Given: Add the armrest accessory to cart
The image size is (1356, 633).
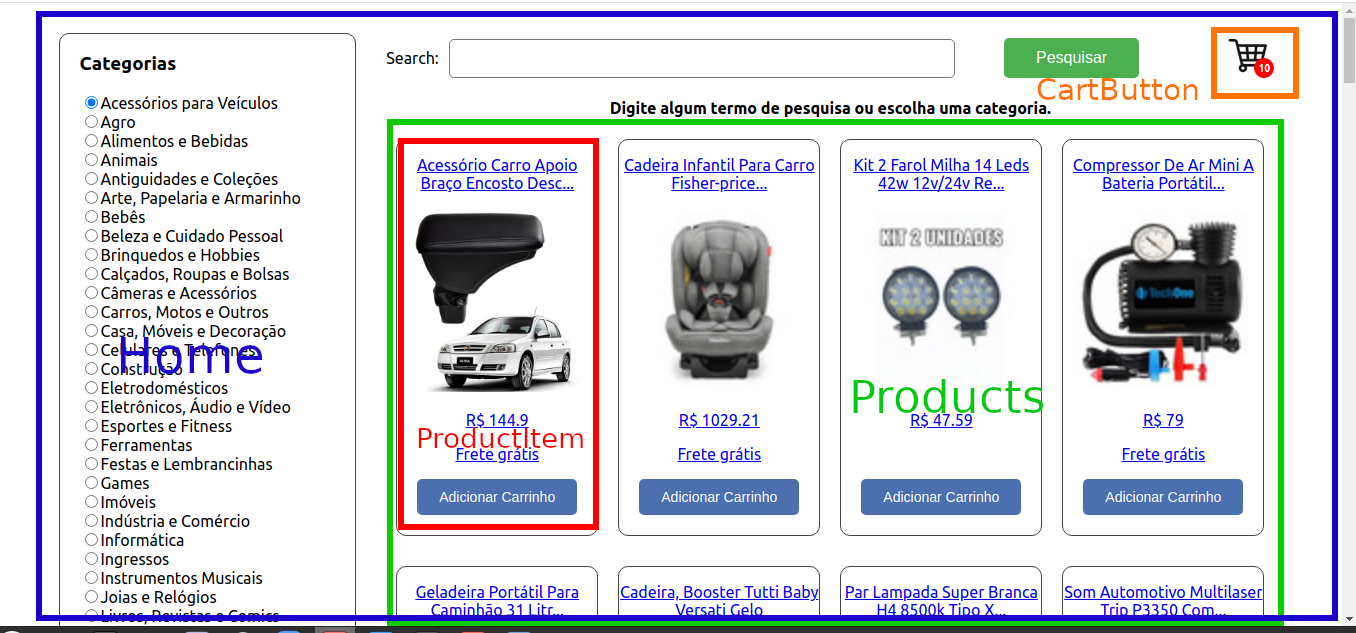Looking at the screenshot, I should click(497, 497).
